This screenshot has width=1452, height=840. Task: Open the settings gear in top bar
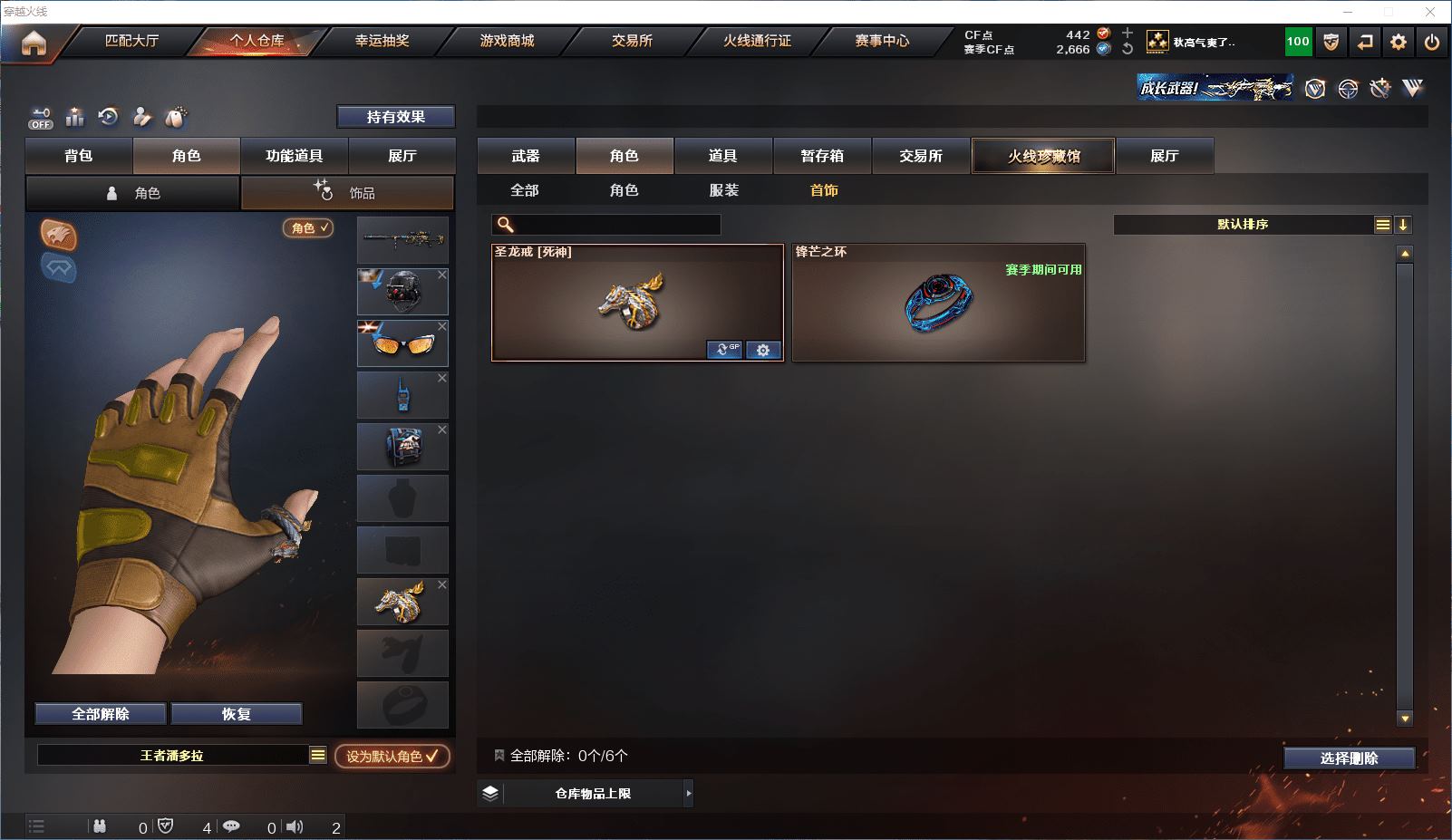pyautogui.click(x=1399, y=42)
